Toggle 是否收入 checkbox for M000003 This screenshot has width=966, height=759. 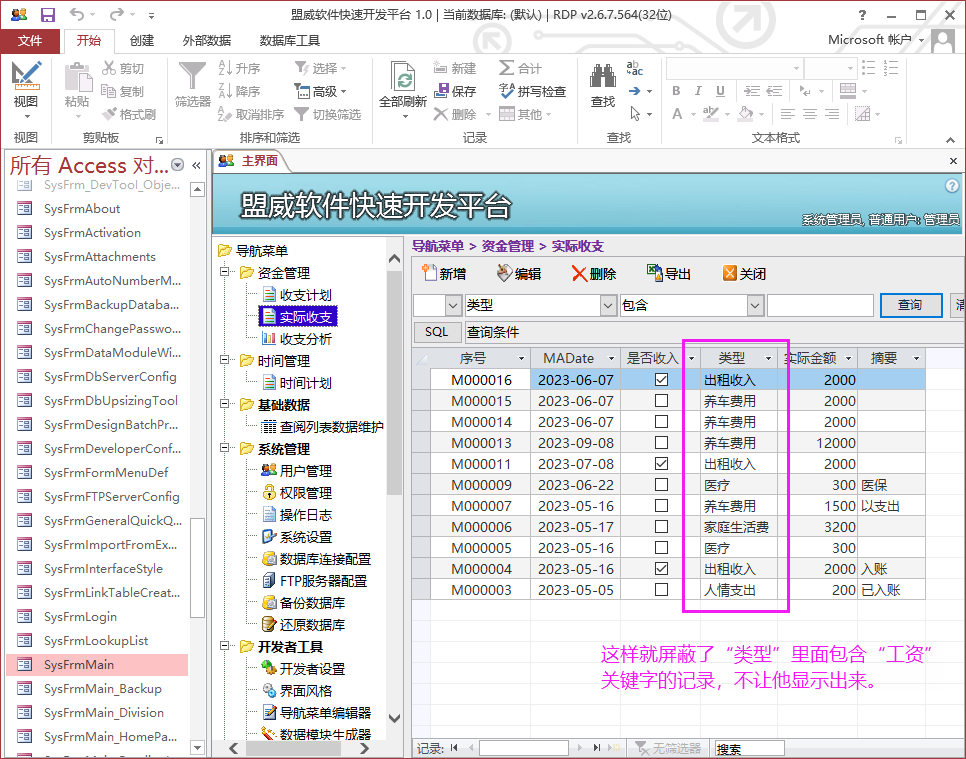pyautogui.click(x=661, y=589)
